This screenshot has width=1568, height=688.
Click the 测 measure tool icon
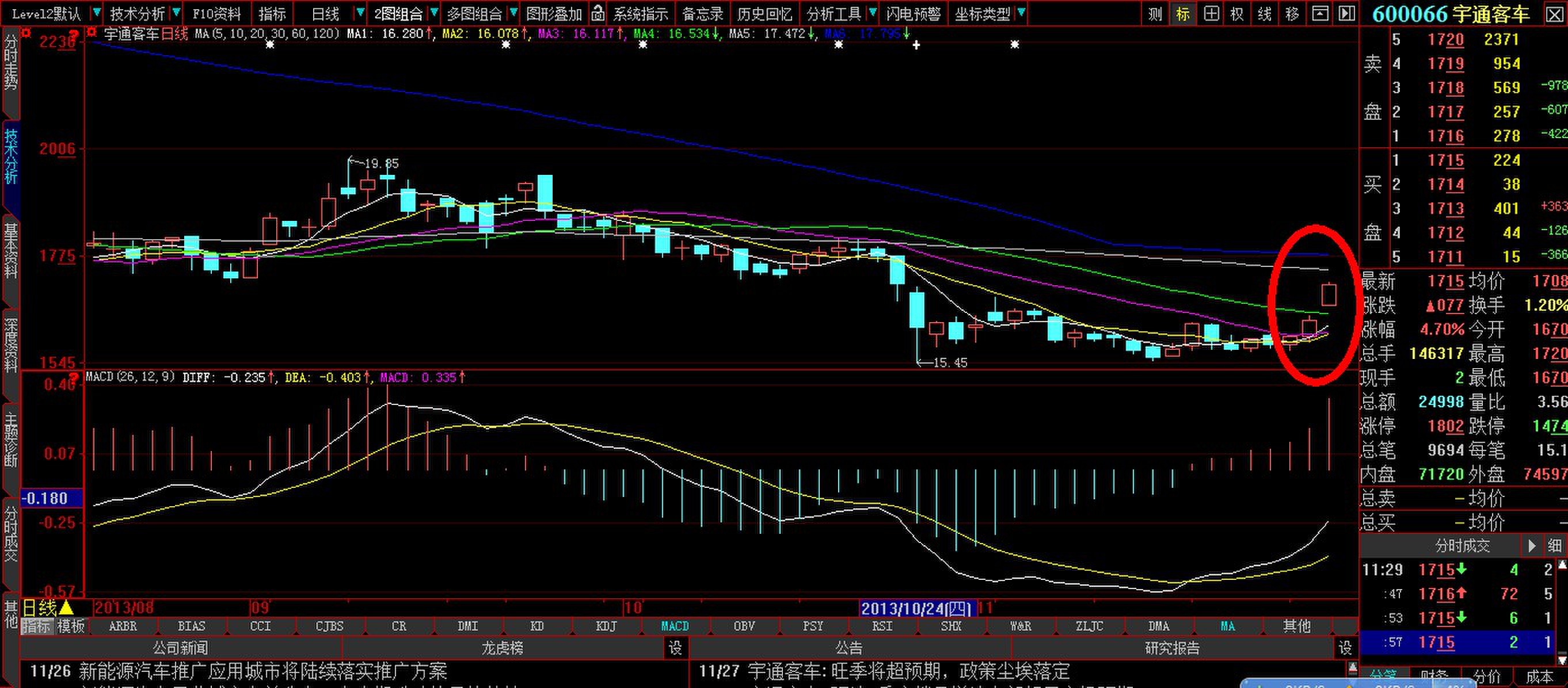coord(1155,13)
